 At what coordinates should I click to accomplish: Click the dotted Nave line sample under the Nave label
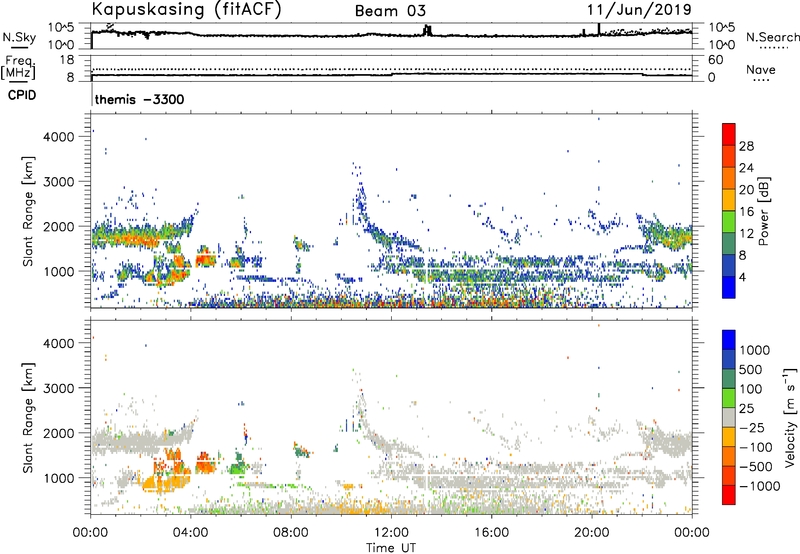[x=760, y=81]
